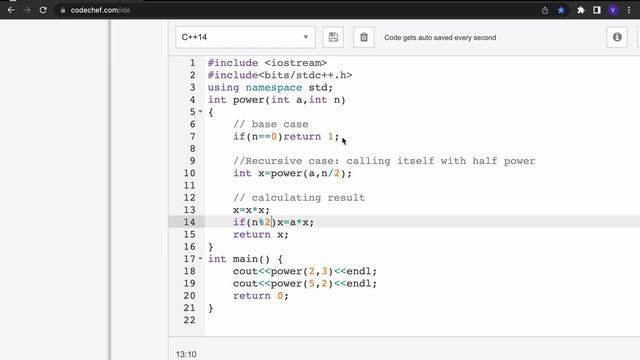Place cursor on '#include <iostream>' line
This screenshot has height=360, width=640.
(267, 63)
